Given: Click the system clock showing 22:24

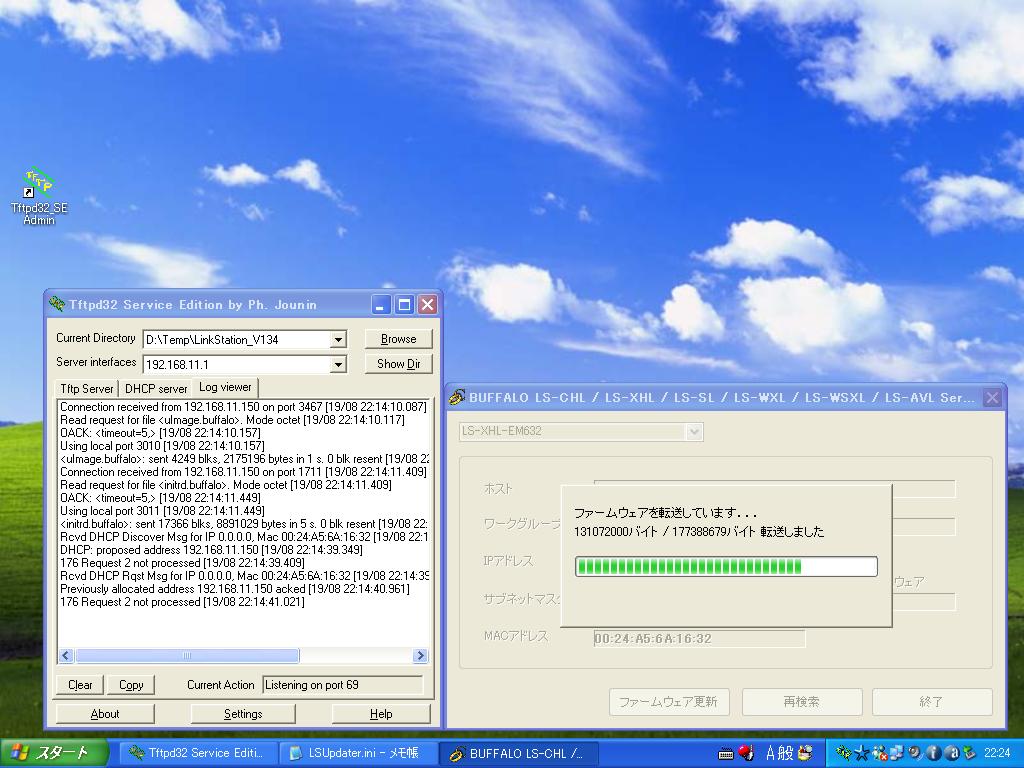Looking at the screenshot, I should pyautogui.click(x=997, y=753).
